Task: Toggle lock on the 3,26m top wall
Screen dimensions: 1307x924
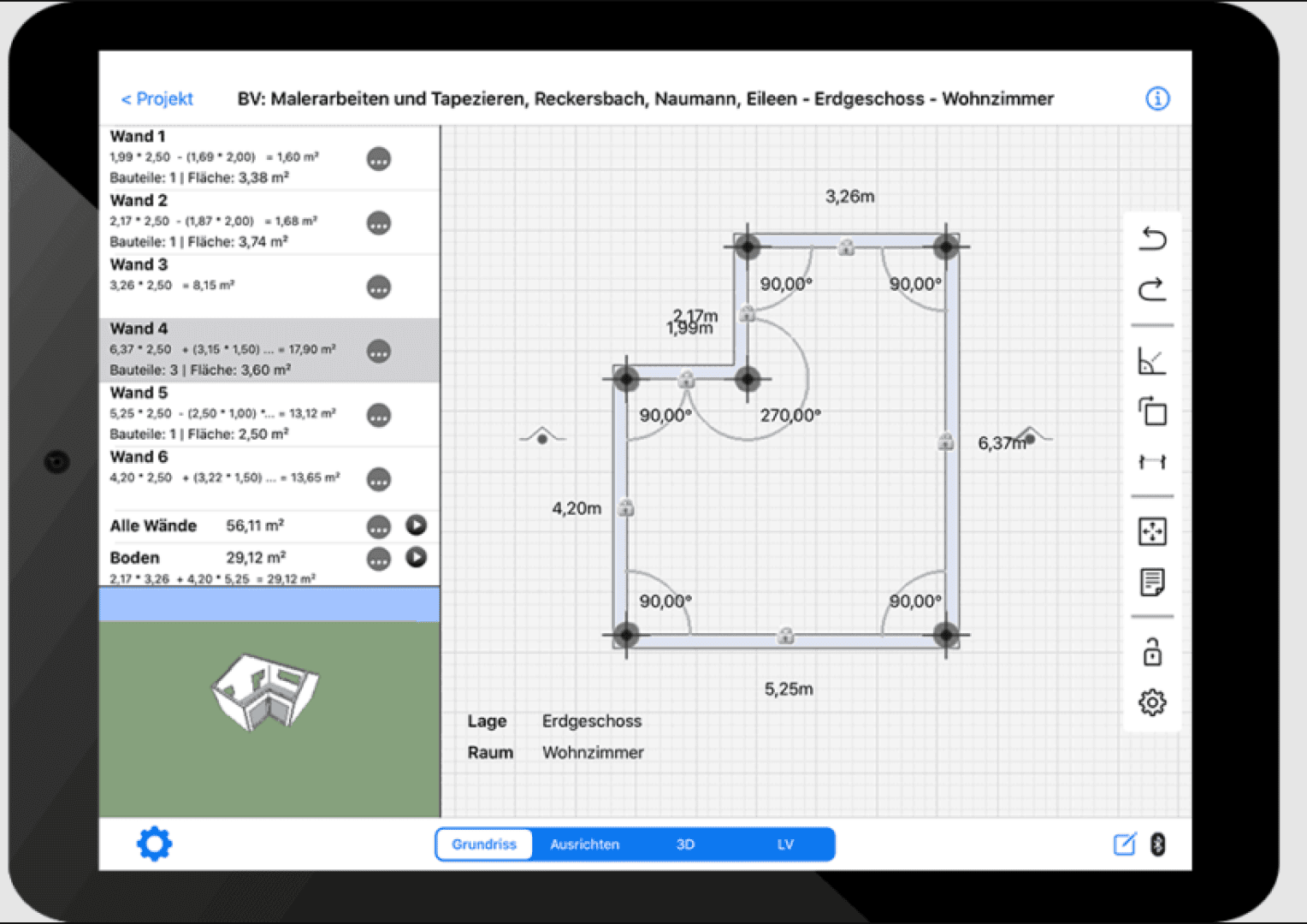Action: (846, 247)
